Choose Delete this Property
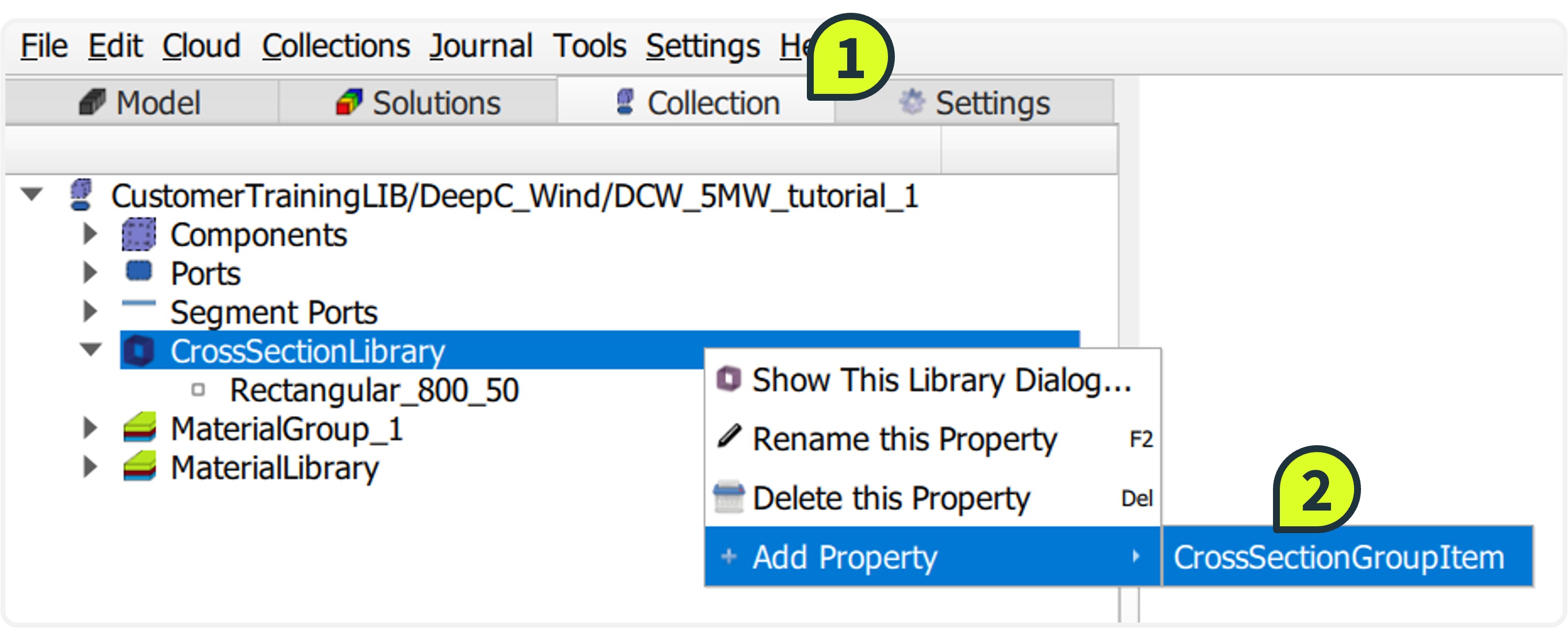1568x628 pixels. click(891, 498)
